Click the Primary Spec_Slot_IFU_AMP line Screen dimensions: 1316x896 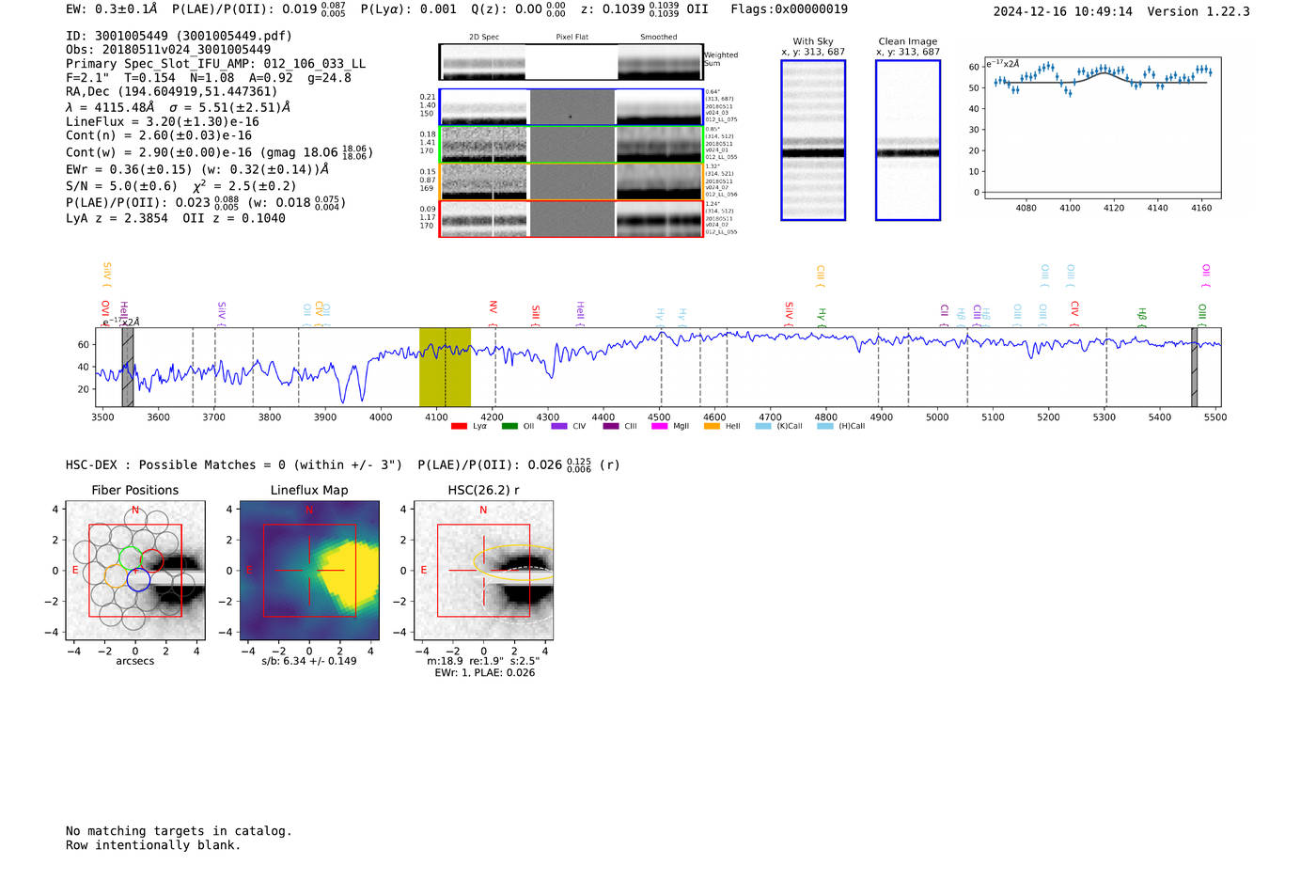pyautogui.click(x=216, y=64)
